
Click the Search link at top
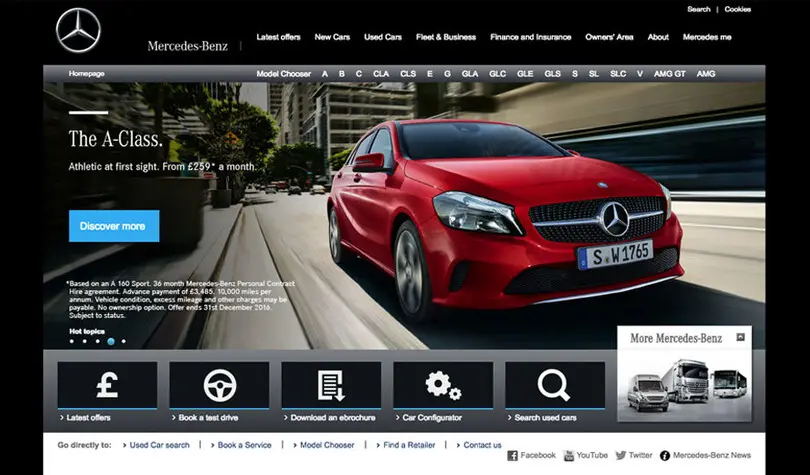point(699,9)
